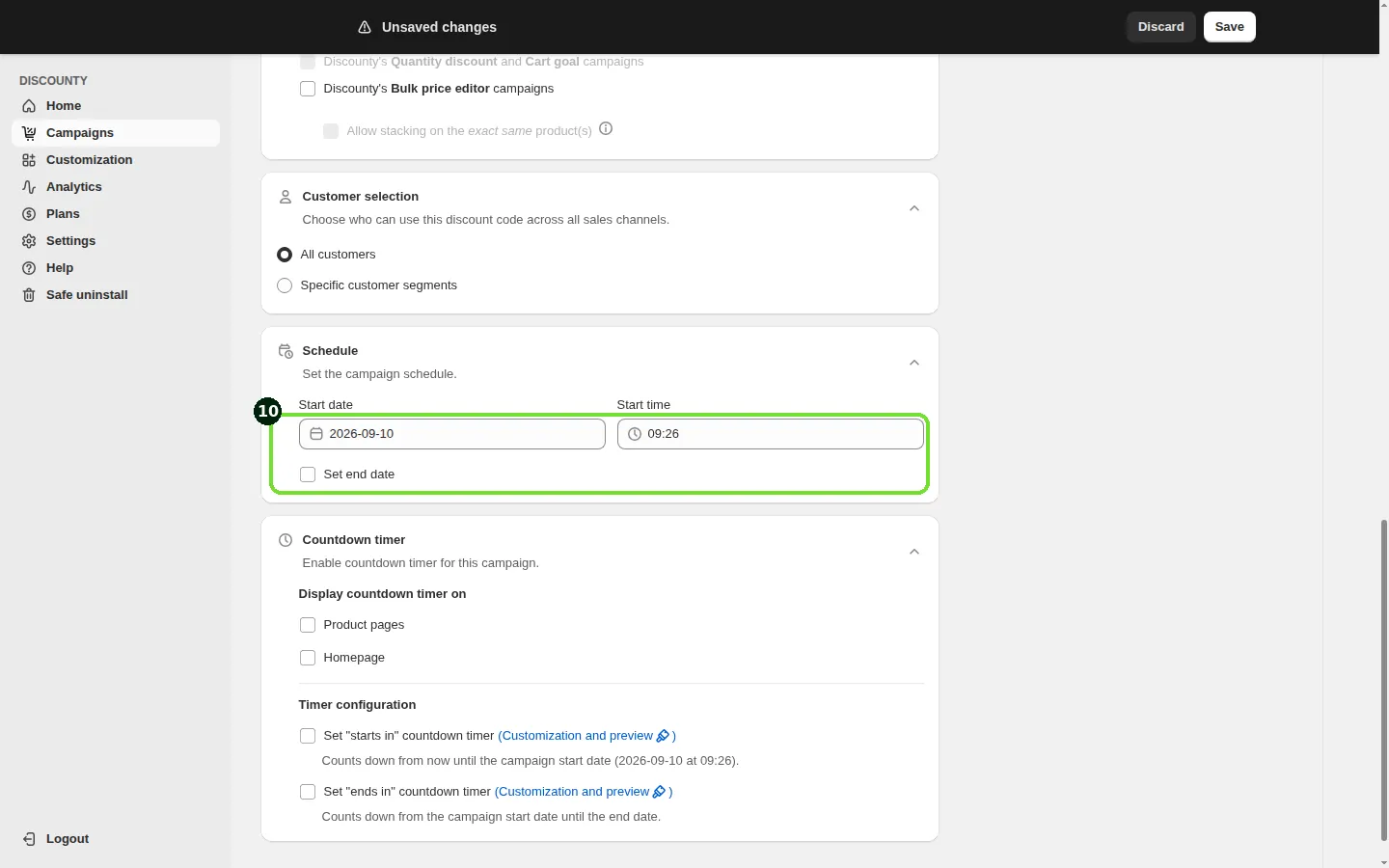Go to Customization in the sidebar

coord(116,160)
